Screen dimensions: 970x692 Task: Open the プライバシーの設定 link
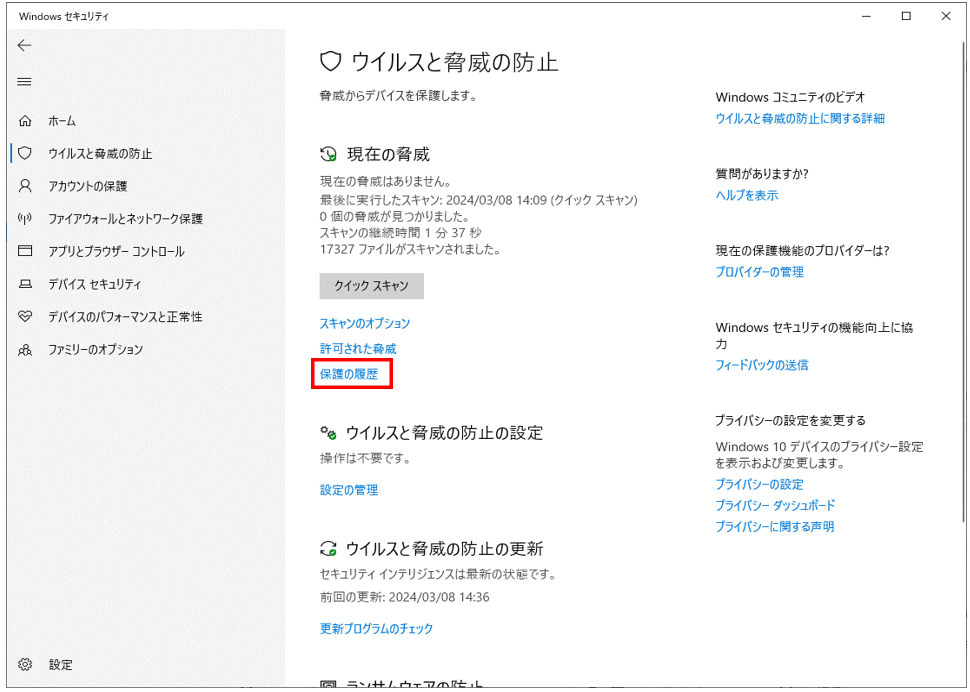pos(760,484)
